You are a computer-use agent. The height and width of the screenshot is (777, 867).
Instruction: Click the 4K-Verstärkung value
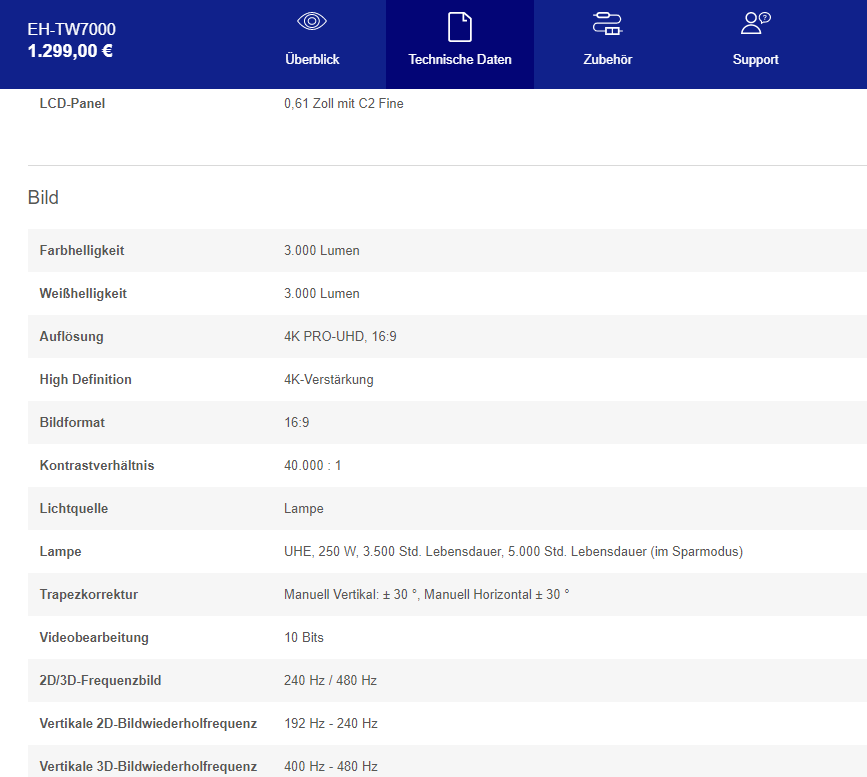pyautogui.click(x=328, y=379)
